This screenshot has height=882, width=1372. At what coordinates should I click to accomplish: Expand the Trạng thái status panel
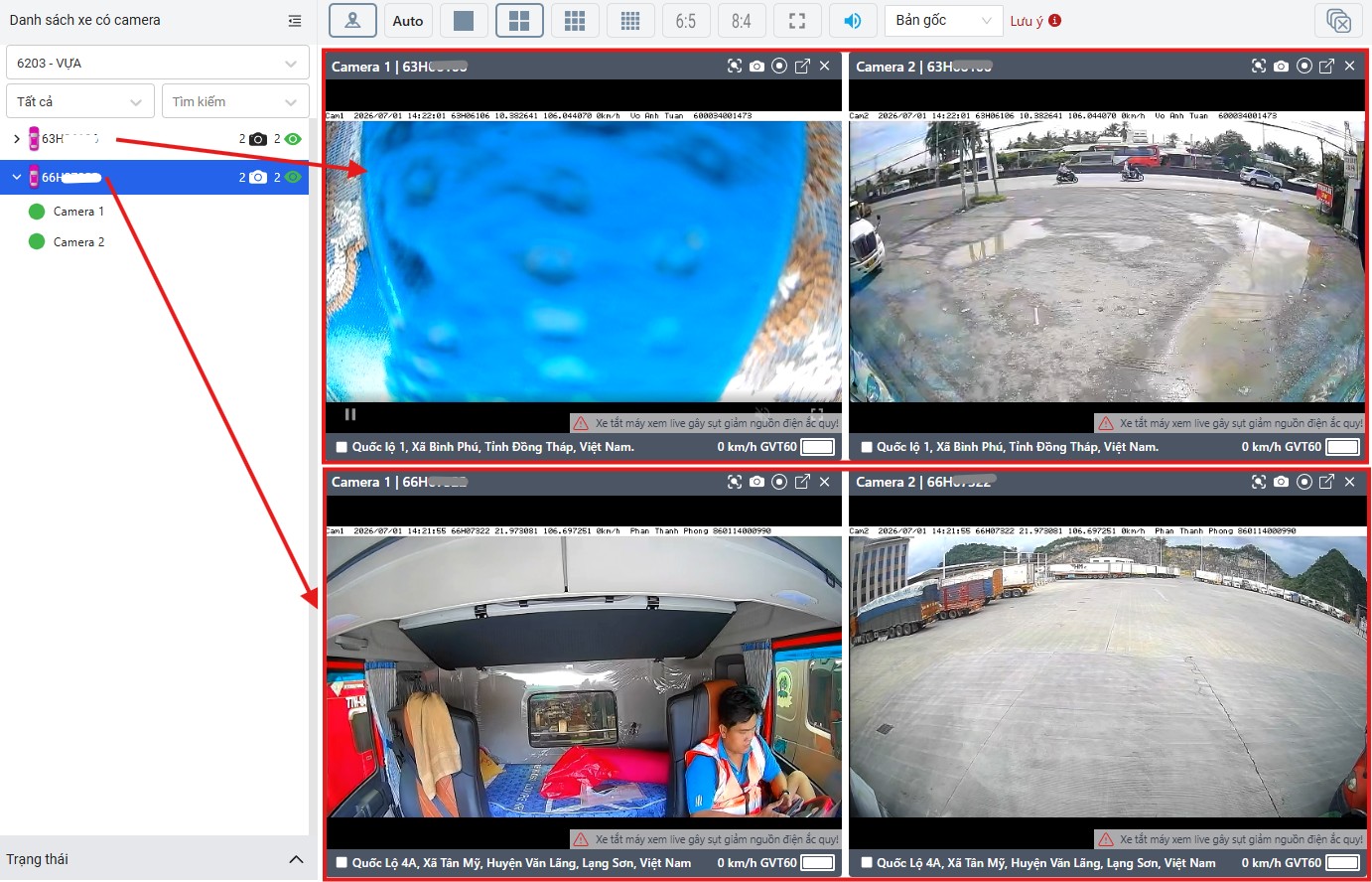tap(296, 859)
